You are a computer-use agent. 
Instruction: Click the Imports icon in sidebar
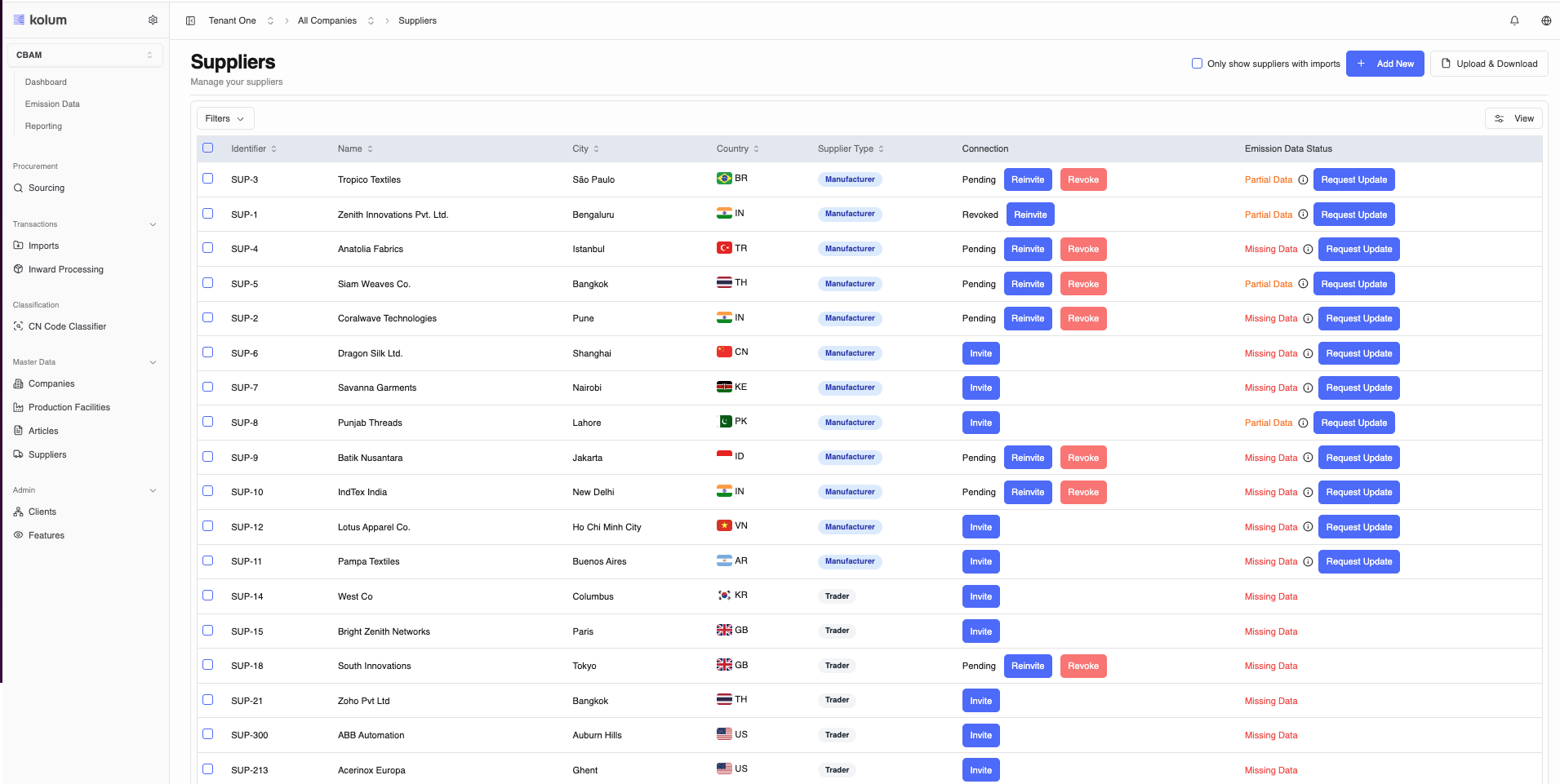18,246
